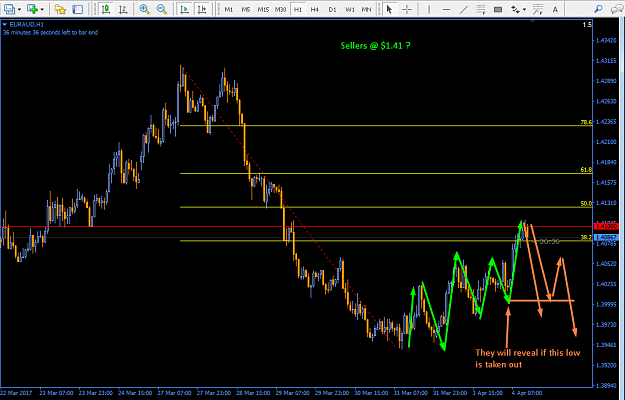Select the 78.6 Fibonacci level line
Viewport: 625px width, 400px height.
pyautogui.click(x=386, y=125)
